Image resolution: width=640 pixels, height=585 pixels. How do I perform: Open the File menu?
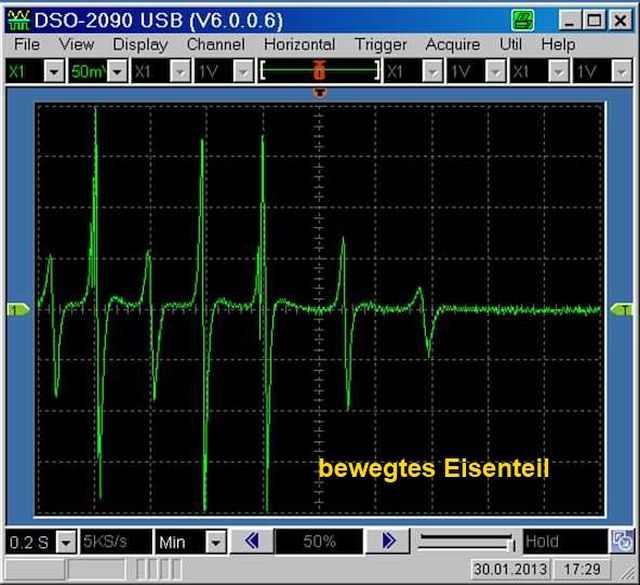coord(27,44)
